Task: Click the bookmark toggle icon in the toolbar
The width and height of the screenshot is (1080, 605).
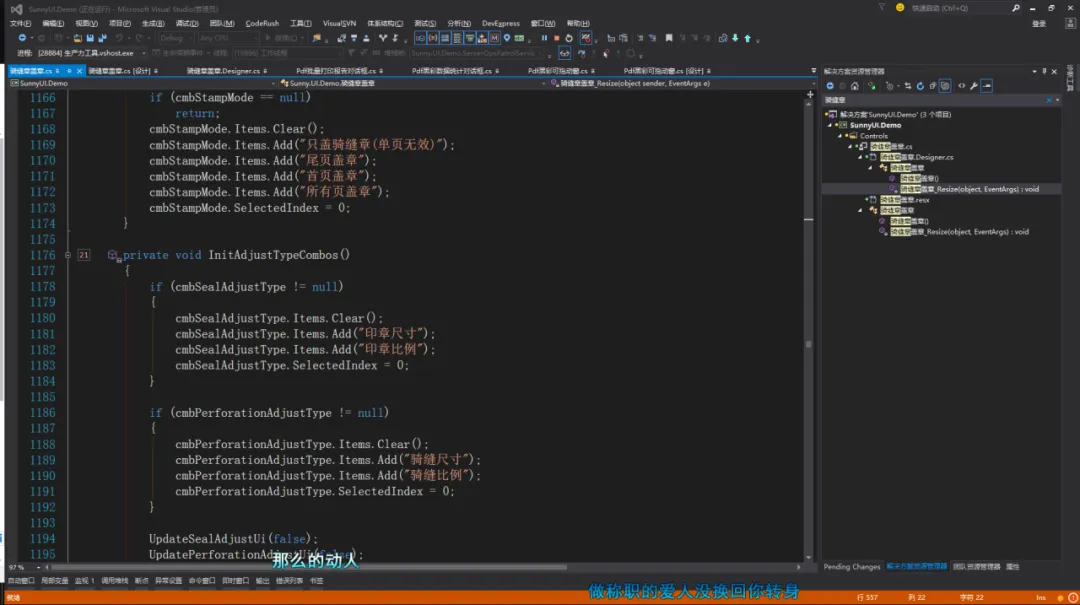Action: point(669,38)
